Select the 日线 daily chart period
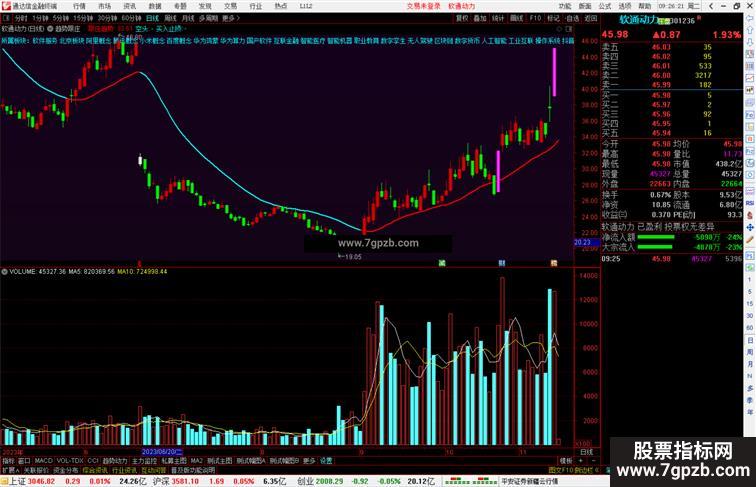The width and height of the screenshot is (756, 487). click(x=152, y=18)
